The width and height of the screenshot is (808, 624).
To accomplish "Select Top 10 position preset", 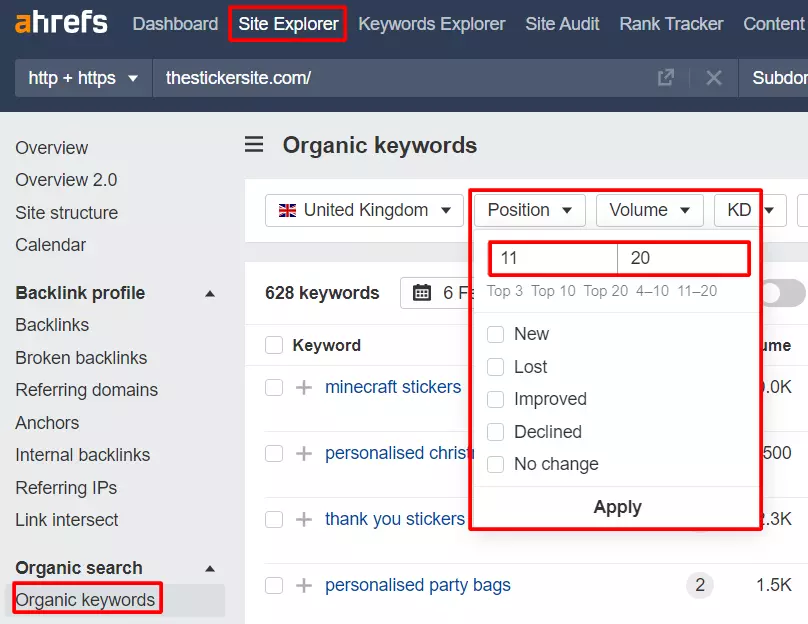I will [553, 291].
